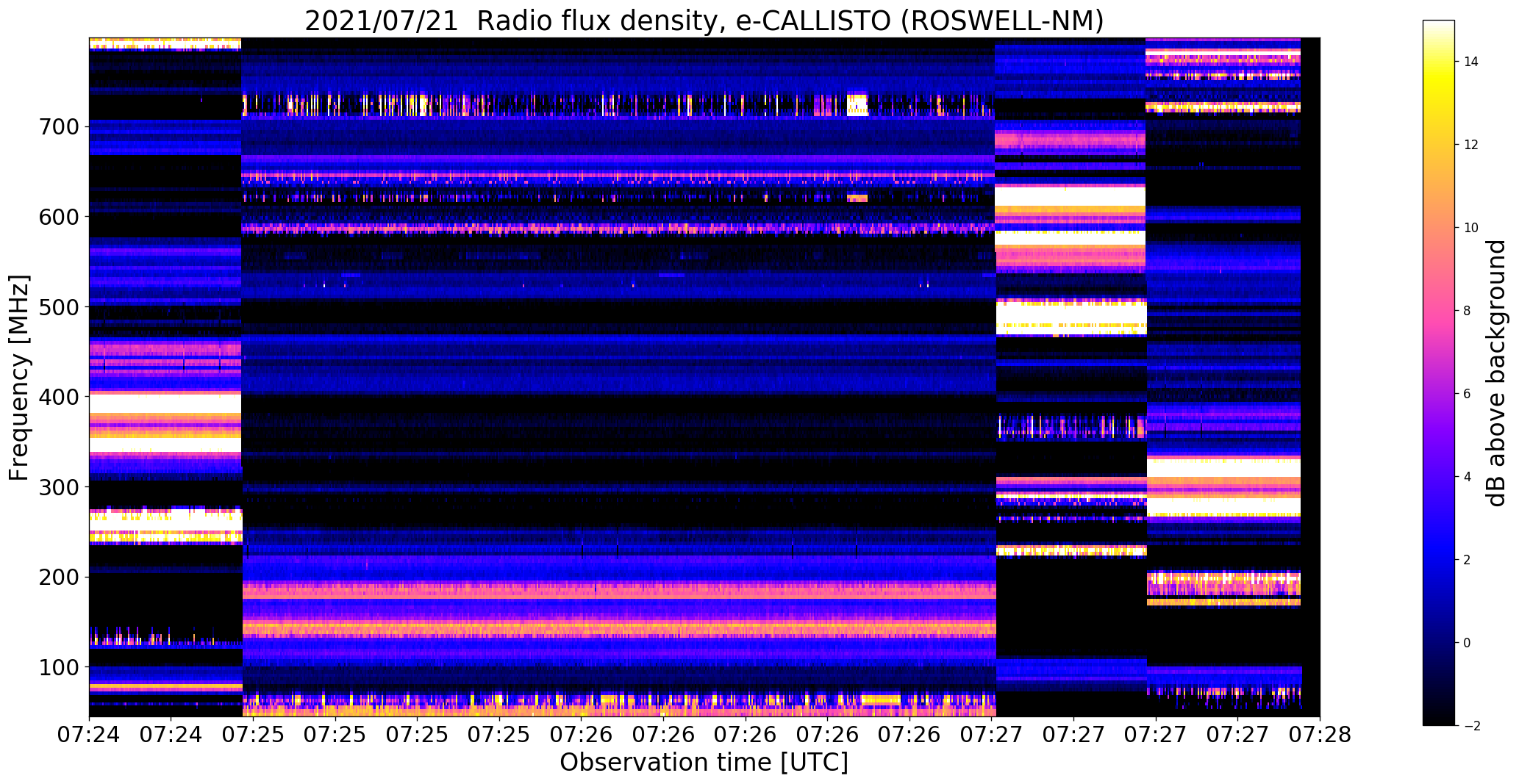The height and width of the screenshot is (784, 1519).
Task: Click the 07:28 time tick label
Action: pos(1320,735)
